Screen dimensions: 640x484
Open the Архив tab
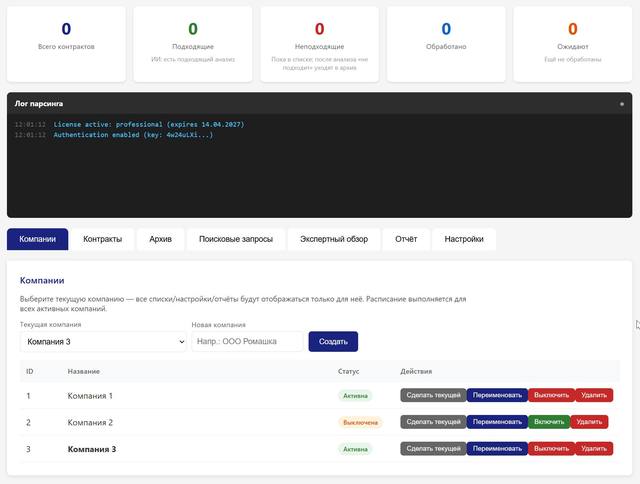[x=160, y=239]
